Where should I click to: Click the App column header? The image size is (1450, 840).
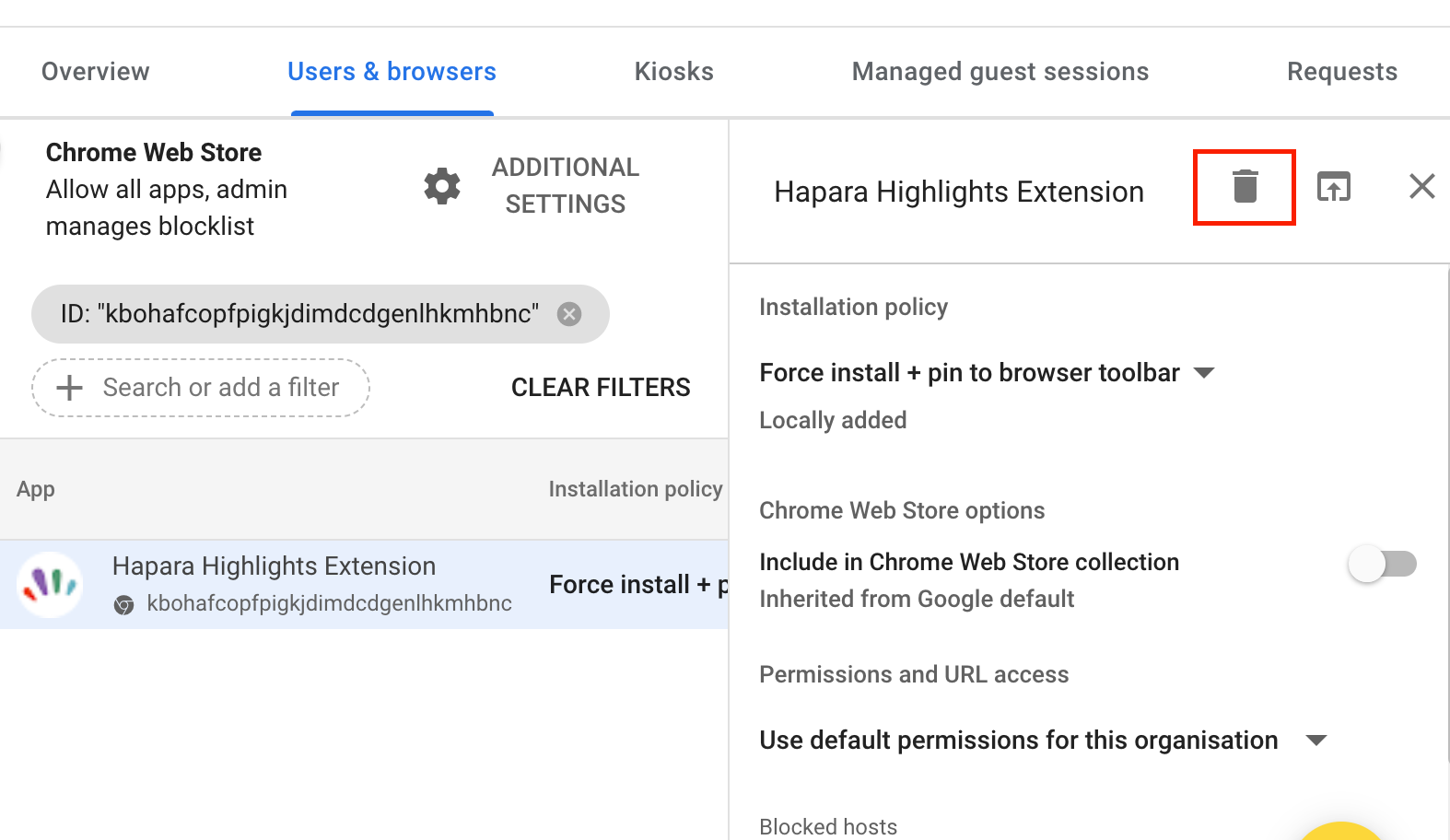[x=36, y=489]
